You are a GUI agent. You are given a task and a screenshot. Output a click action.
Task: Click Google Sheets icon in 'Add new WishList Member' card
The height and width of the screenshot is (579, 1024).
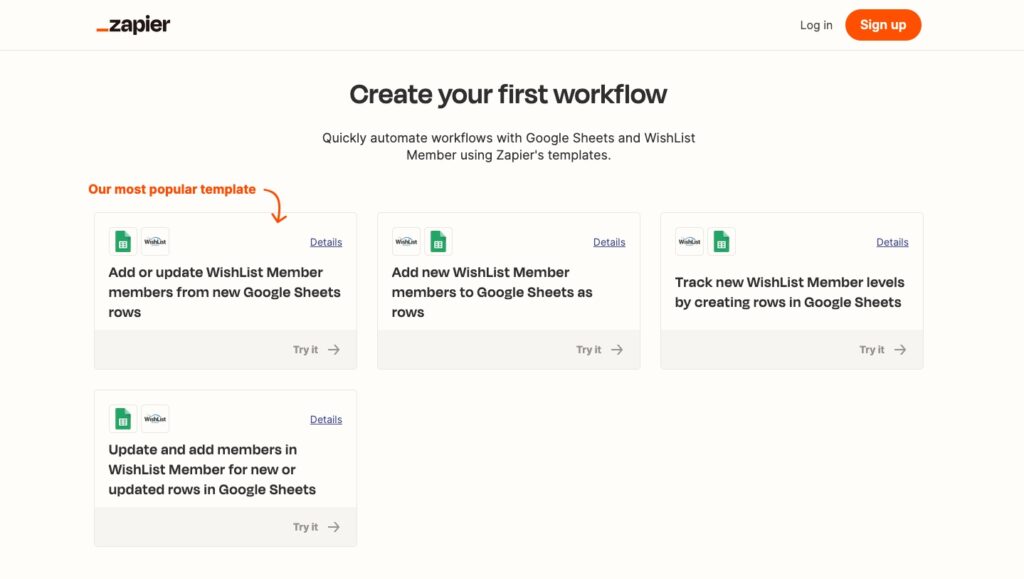click(x=438, y=242)
